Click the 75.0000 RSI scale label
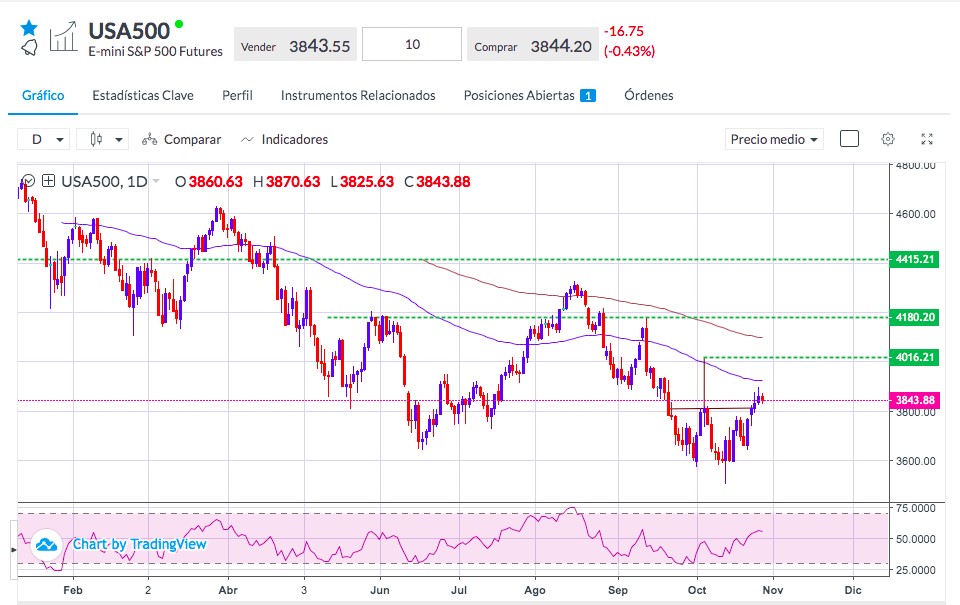The width and height of the screenshot is (960, 605). pos(915,508)
